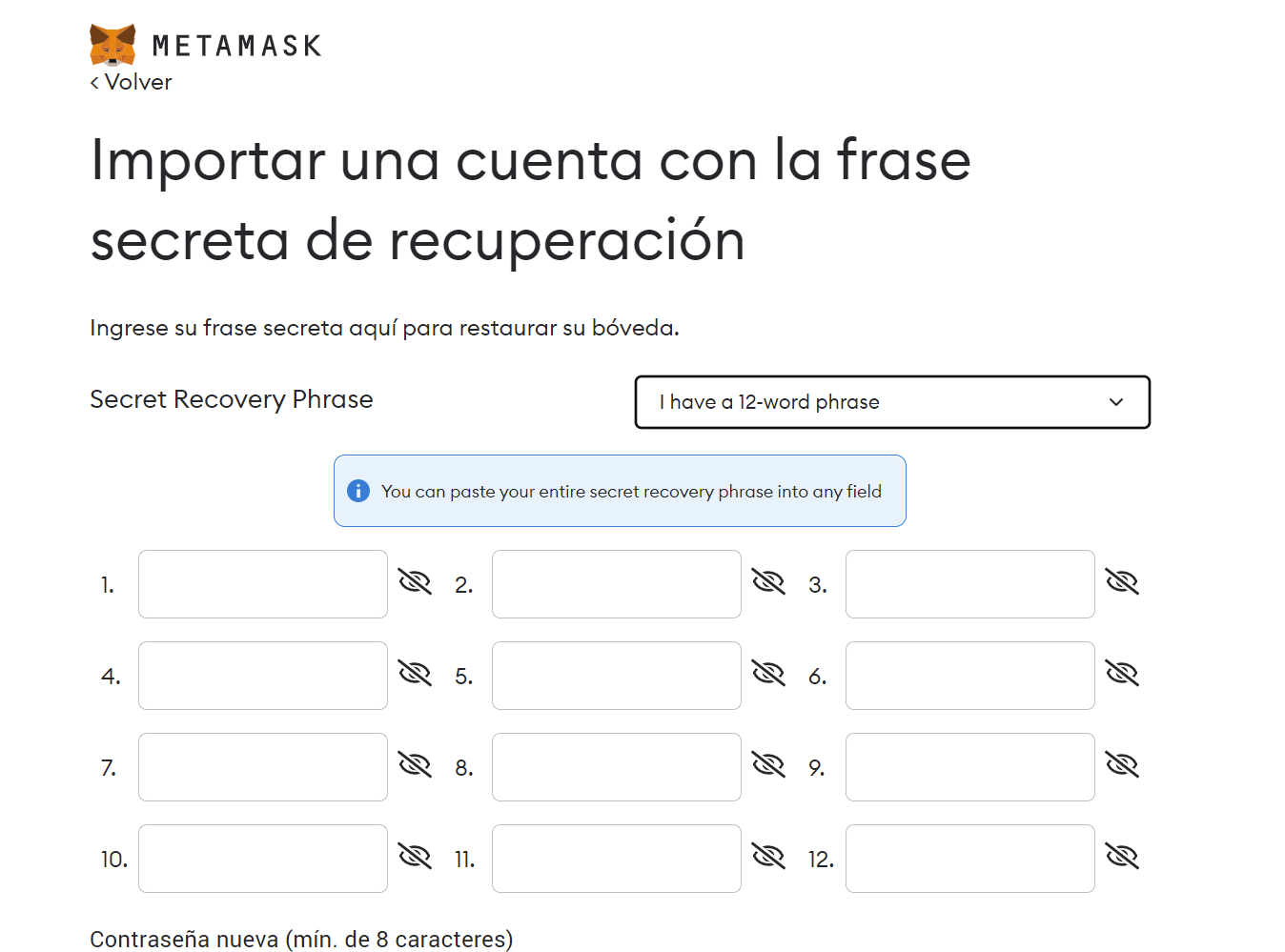Go back using the Volver link
Viewport: 1285px width, 952px height.
(132, 82)
